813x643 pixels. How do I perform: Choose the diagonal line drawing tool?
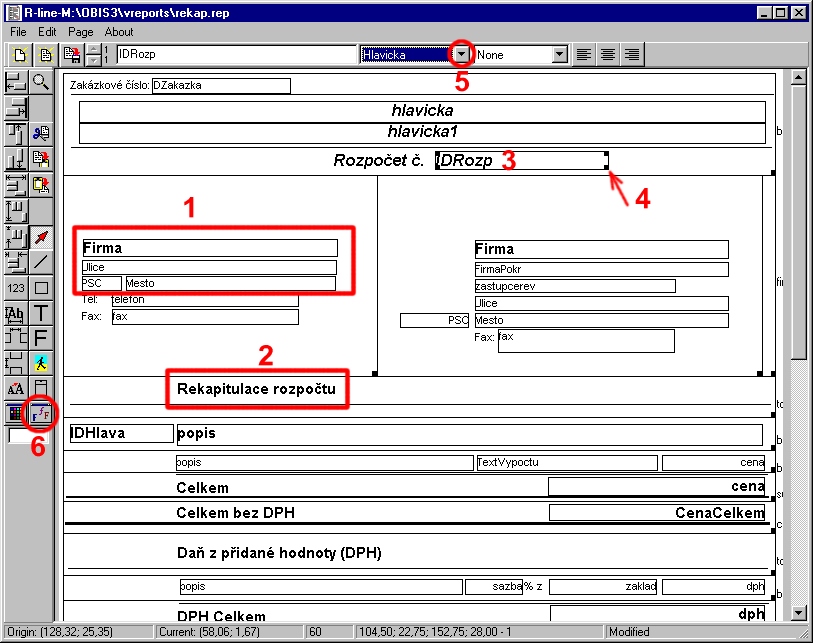[41, 262]
